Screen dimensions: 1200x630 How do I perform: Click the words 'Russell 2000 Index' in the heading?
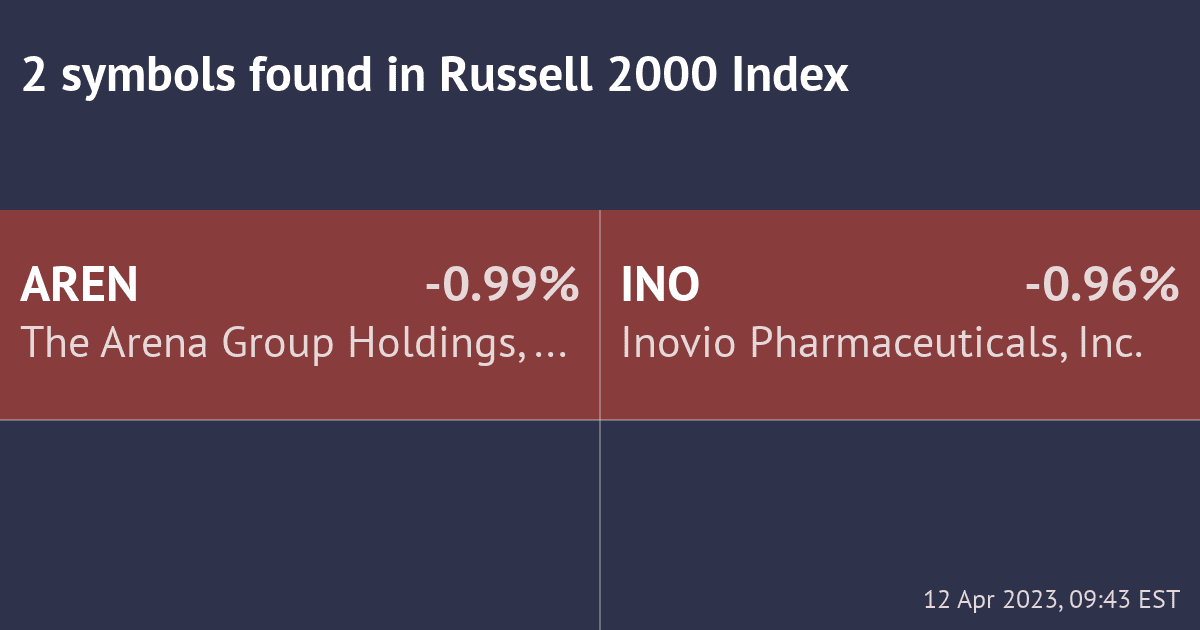(643, 76)
